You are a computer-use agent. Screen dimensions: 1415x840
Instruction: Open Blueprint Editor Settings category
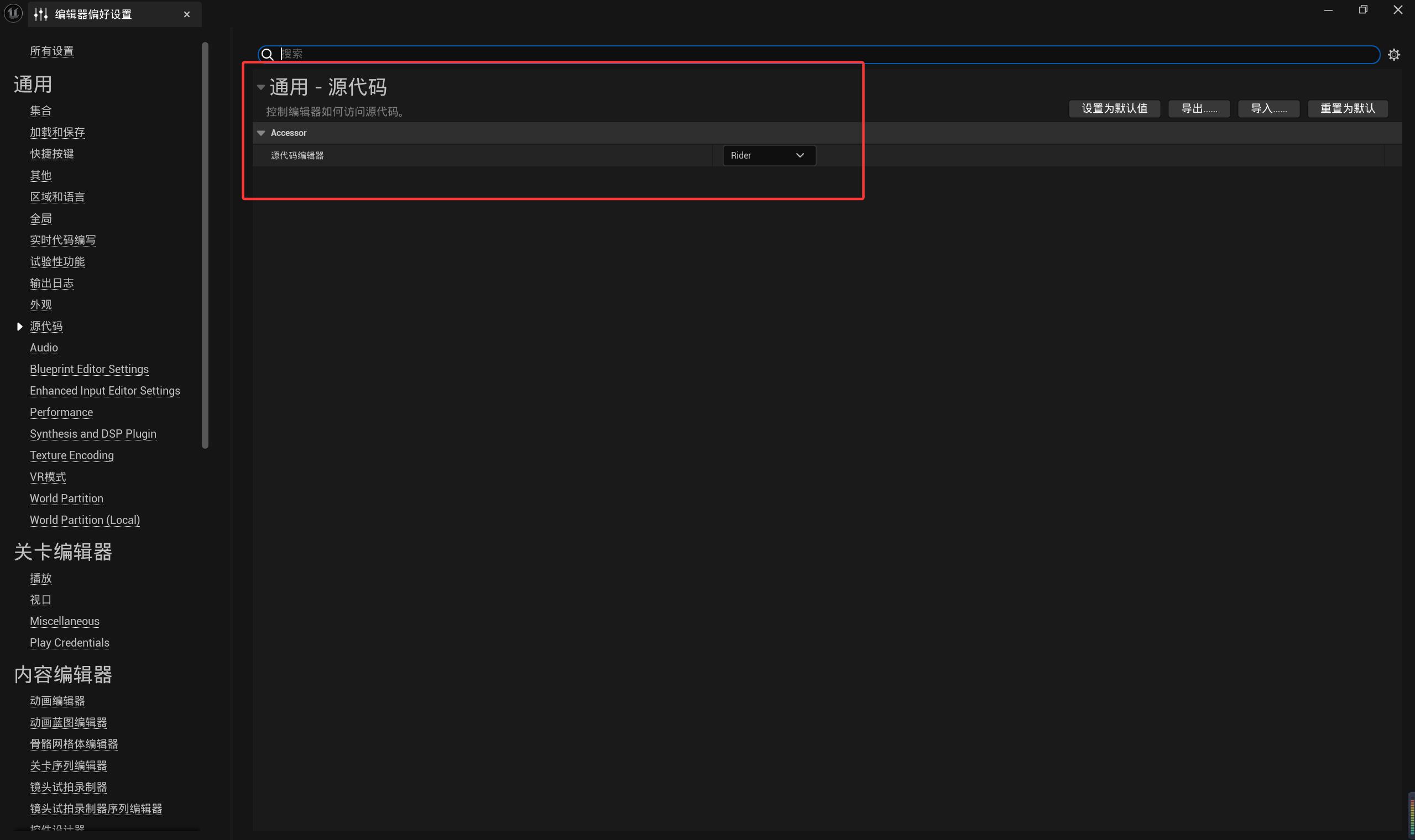click(x=89, y=369)
